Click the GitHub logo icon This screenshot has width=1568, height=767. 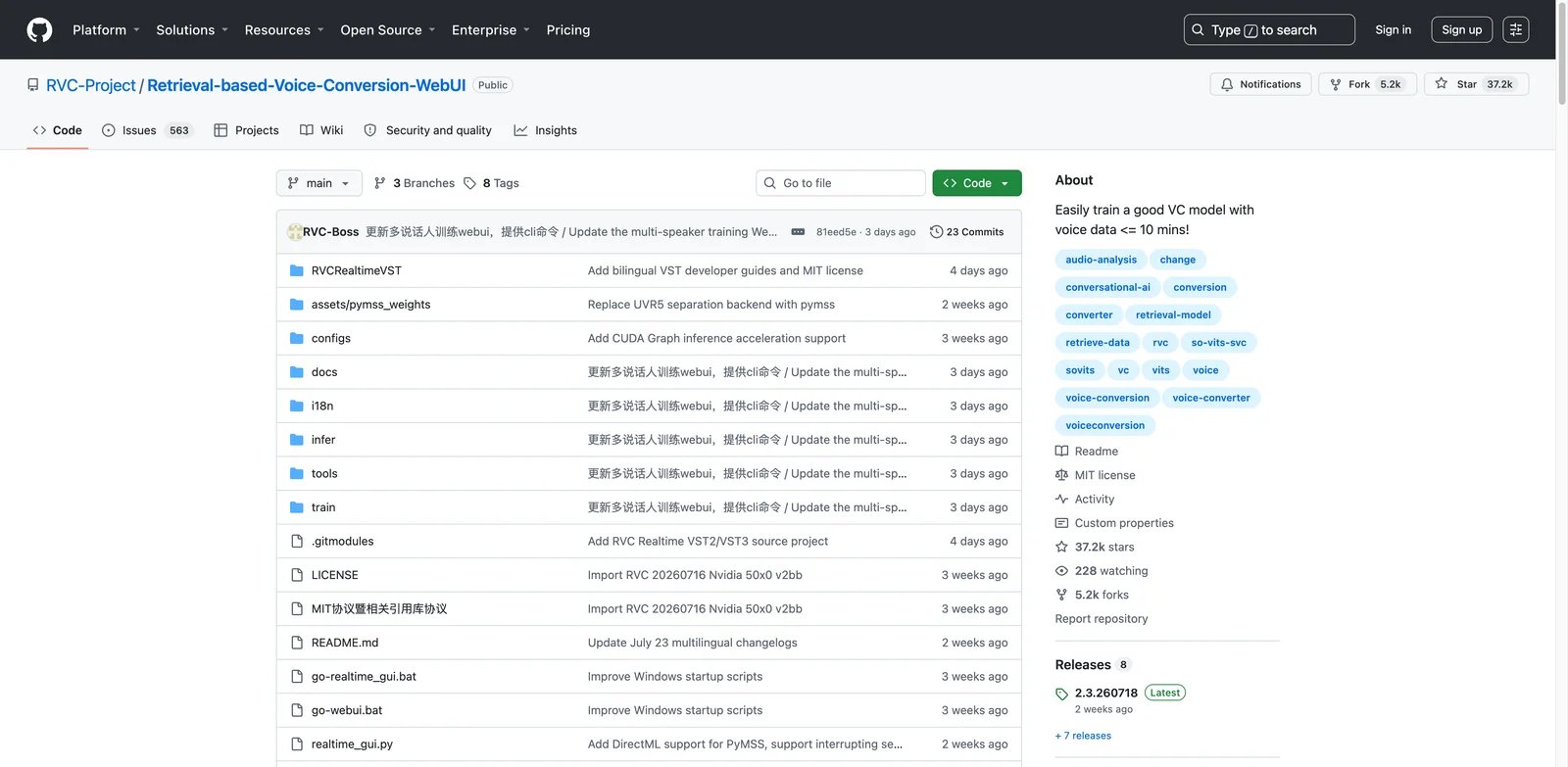(x=39, y=29)
